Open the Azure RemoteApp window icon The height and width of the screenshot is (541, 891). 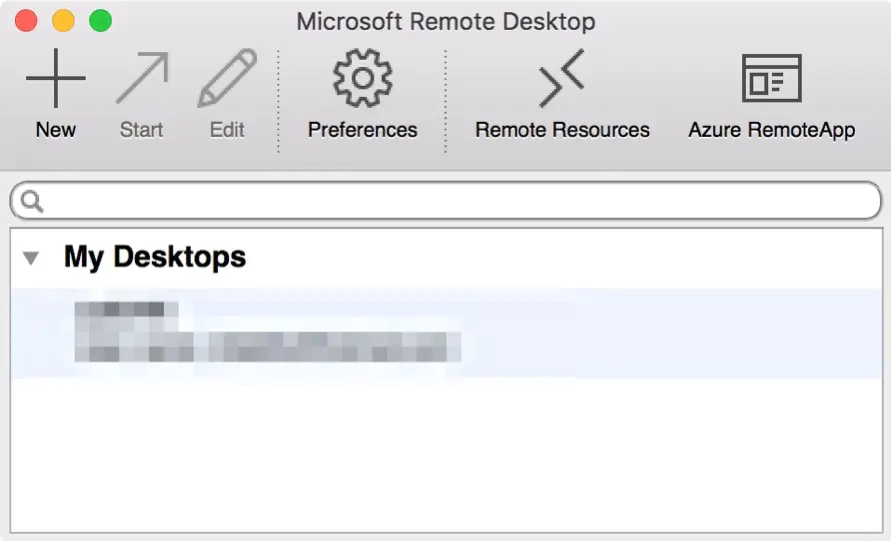(772, 78)
